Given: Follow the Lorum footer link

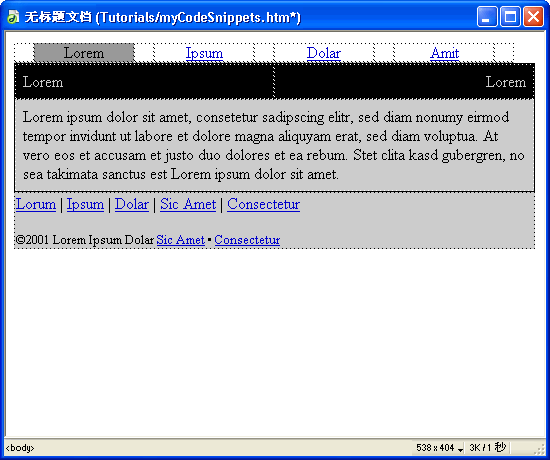Looking at the screenshot, I should click(x=36, y=204).
